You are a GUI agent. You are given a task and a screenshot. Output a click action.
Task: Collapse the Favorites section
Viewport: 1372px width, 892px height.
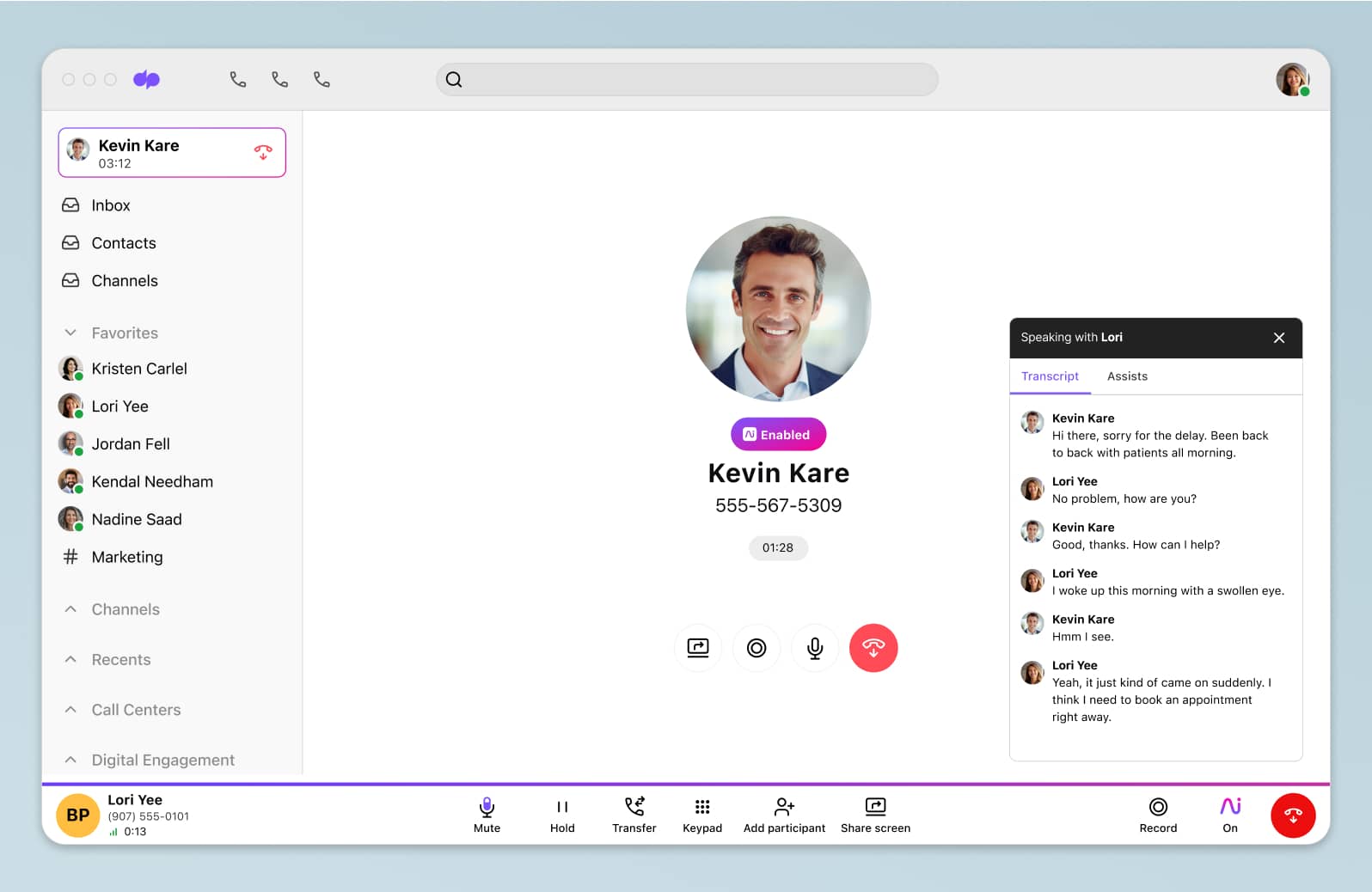point(71,333)
